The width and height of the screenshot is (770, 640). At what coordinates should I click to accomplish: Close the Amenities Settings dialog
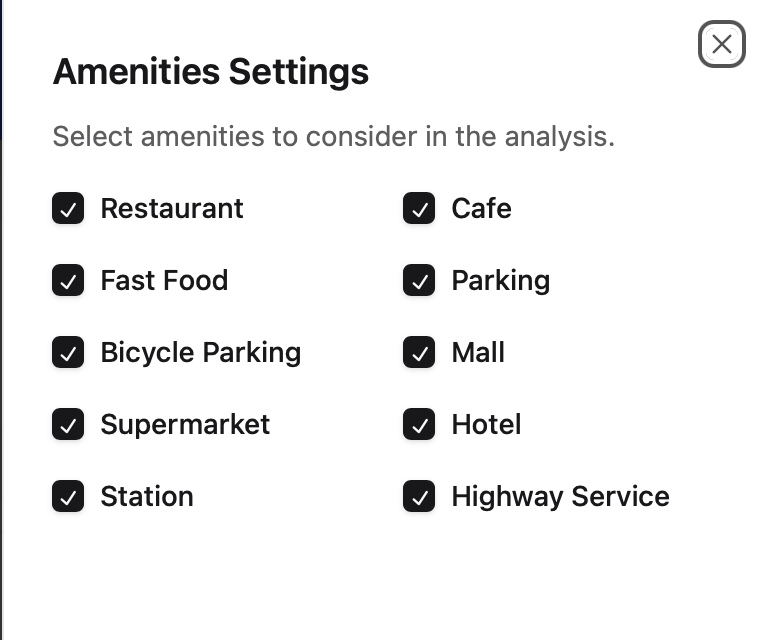point(721,44)
